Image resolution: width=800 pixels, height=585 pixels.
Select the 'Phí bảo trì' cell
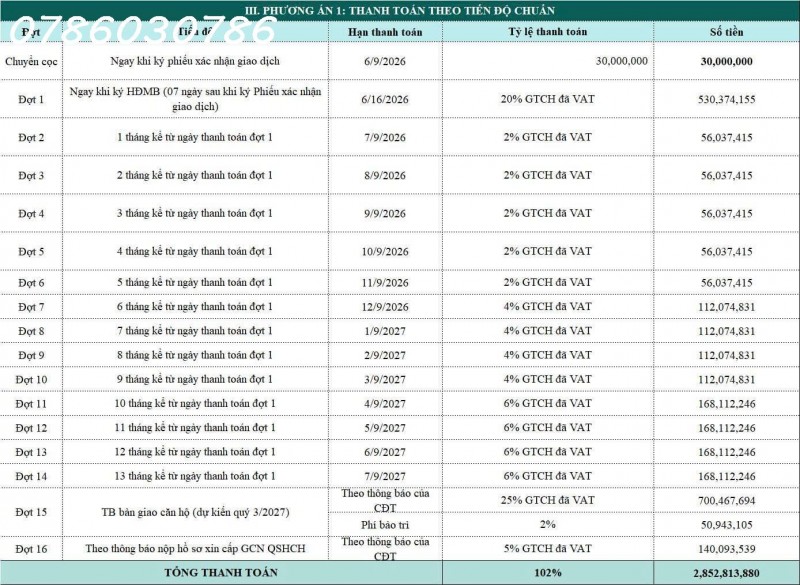pyautogui.click(x=385, y=525)
